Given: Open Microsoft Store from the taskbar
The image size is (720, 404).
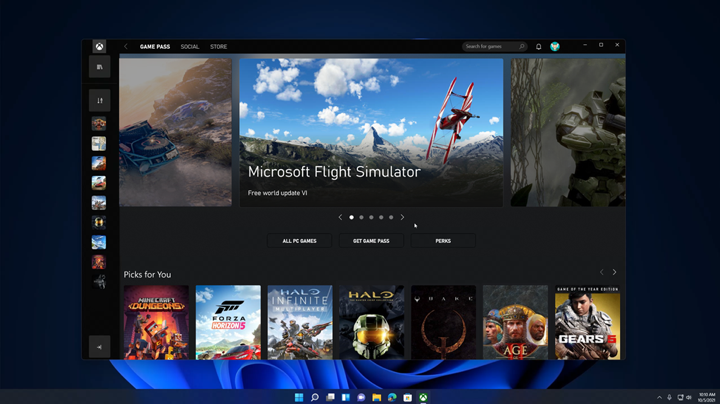Looking at the screenshot, I should click(x=408, y=397).
